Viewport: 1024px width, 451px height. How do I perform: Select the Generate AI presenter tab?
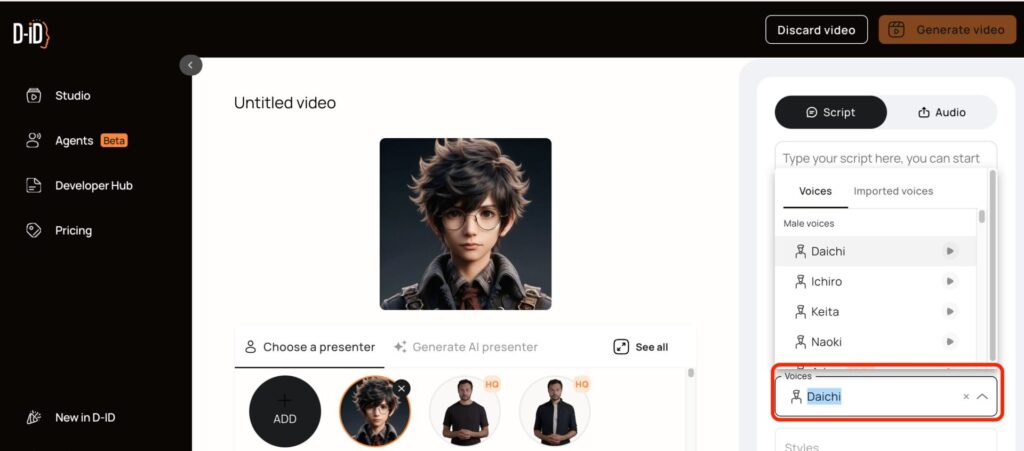[x=466, y=347]
